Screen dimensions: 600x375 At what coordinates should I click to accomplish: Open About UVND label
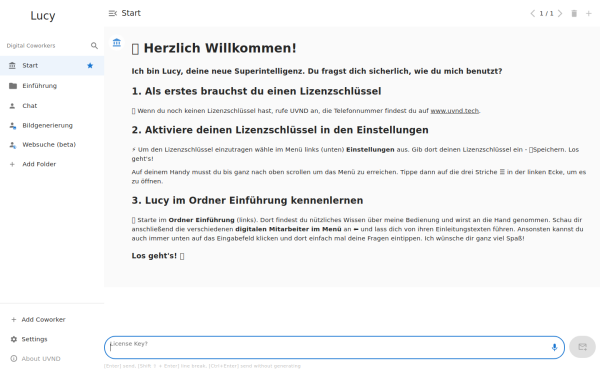point(41,359)
